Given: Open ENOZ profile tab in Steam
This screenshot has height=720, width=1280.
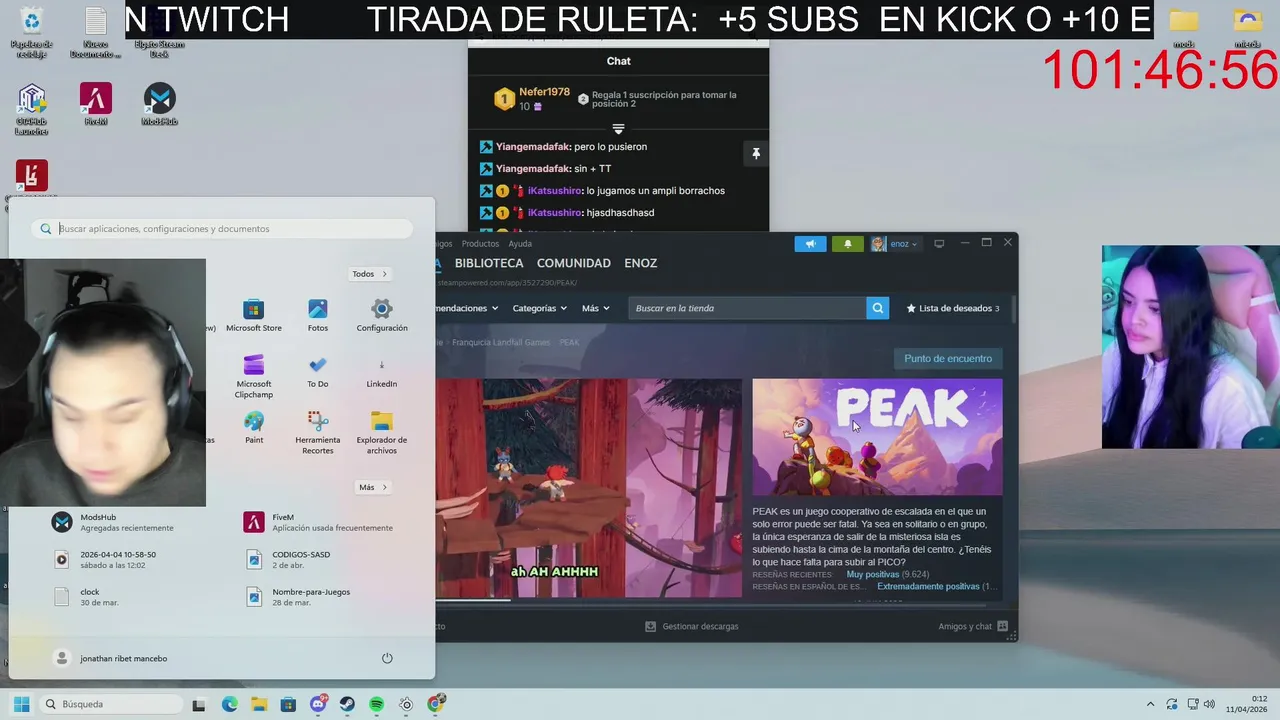Looking at the screenshot, I should point(641,263).
